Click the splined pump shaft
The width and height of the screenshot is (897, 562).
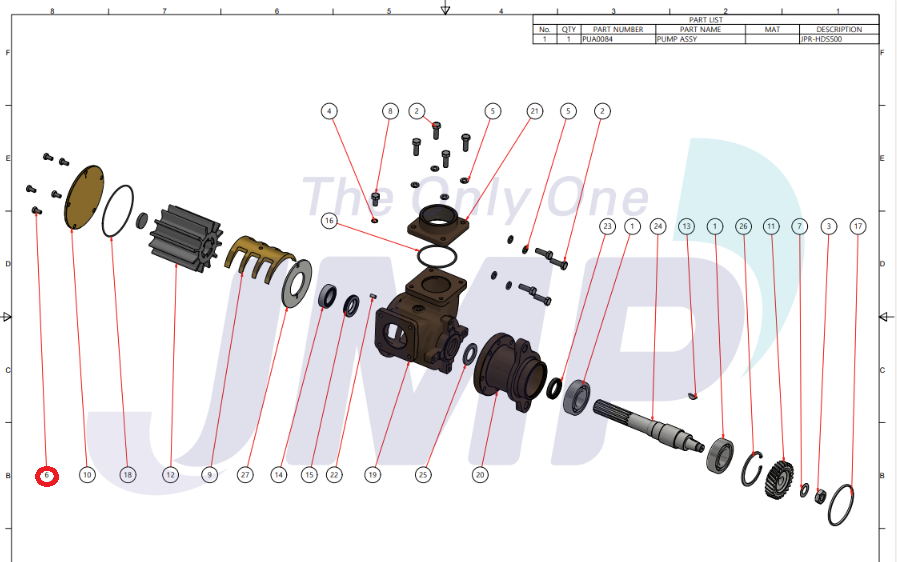(650, 426)
